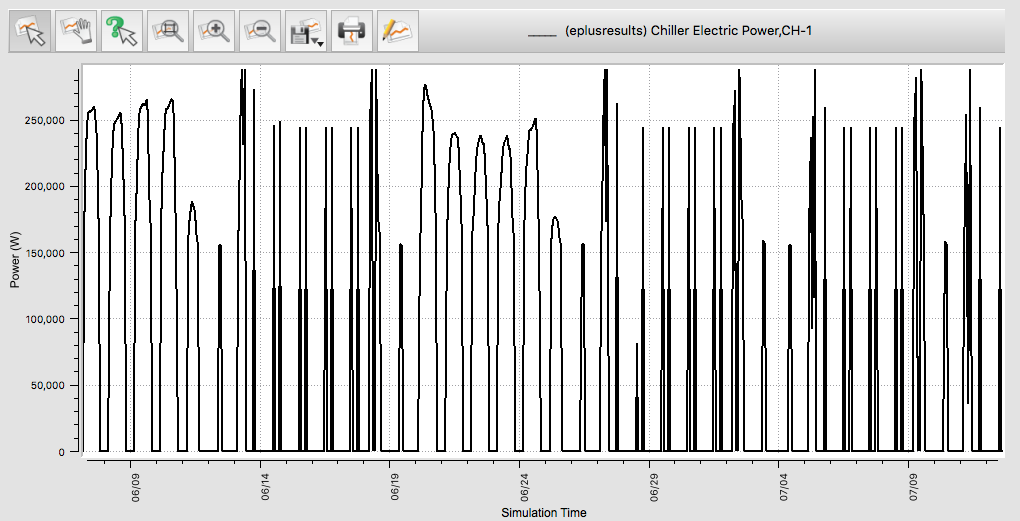Select the pointer selection tool
Image resolution: width=1020 pixels, height=521 pixels.
point(29,31)
